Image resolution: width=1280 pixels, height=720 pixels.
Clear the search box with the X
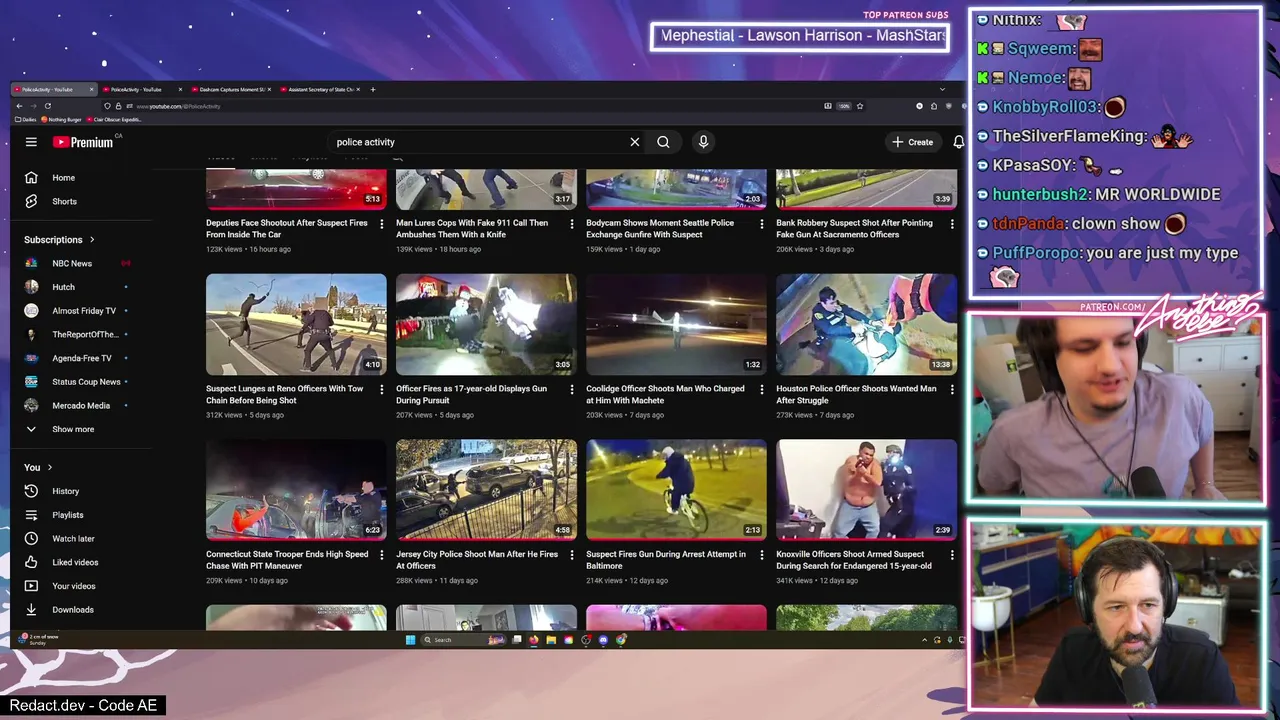click(x=634, y=142)
